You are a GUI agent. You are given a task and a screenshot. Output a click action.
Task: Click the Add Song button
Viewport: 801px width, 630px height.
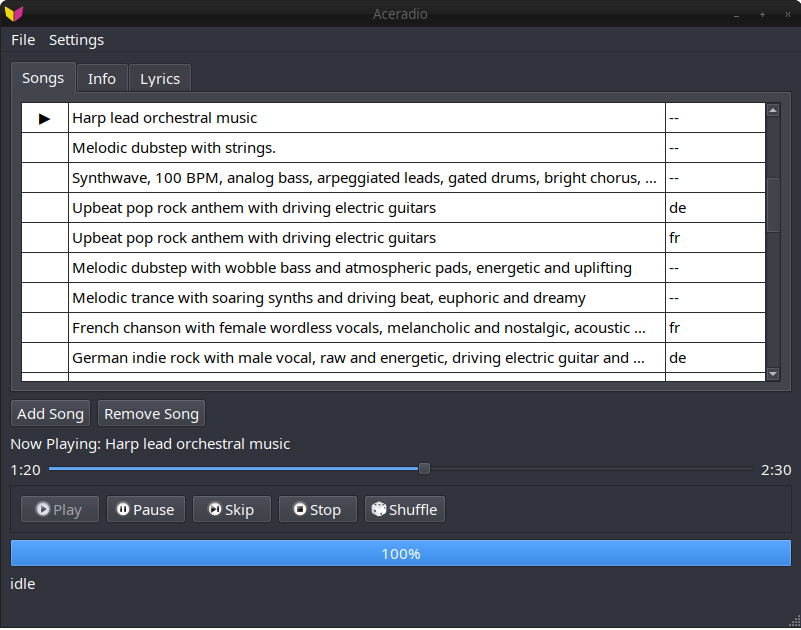pos(50,413)
